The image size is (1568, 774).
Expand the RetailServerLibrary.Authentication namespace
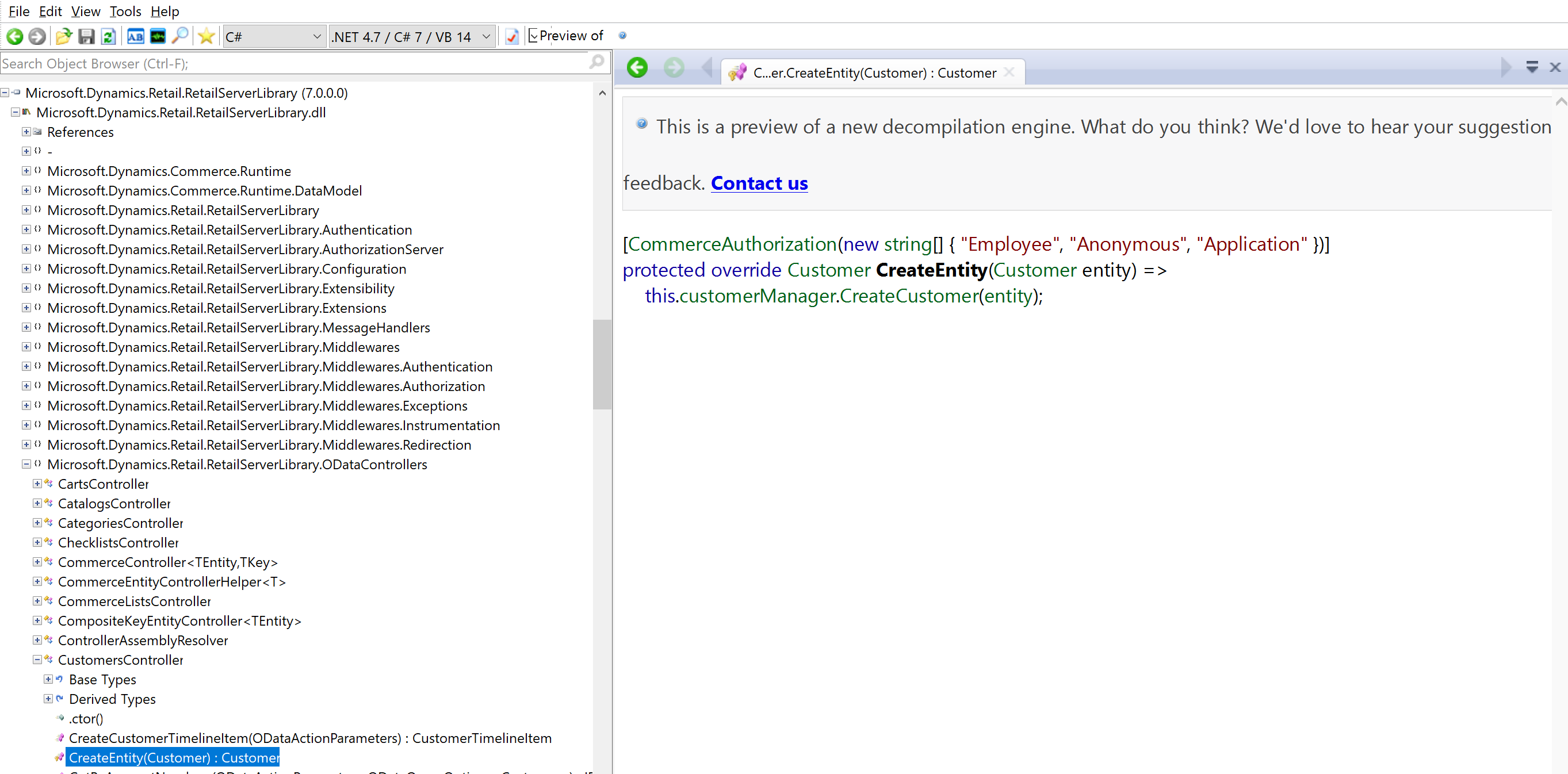tap(26, 229)
